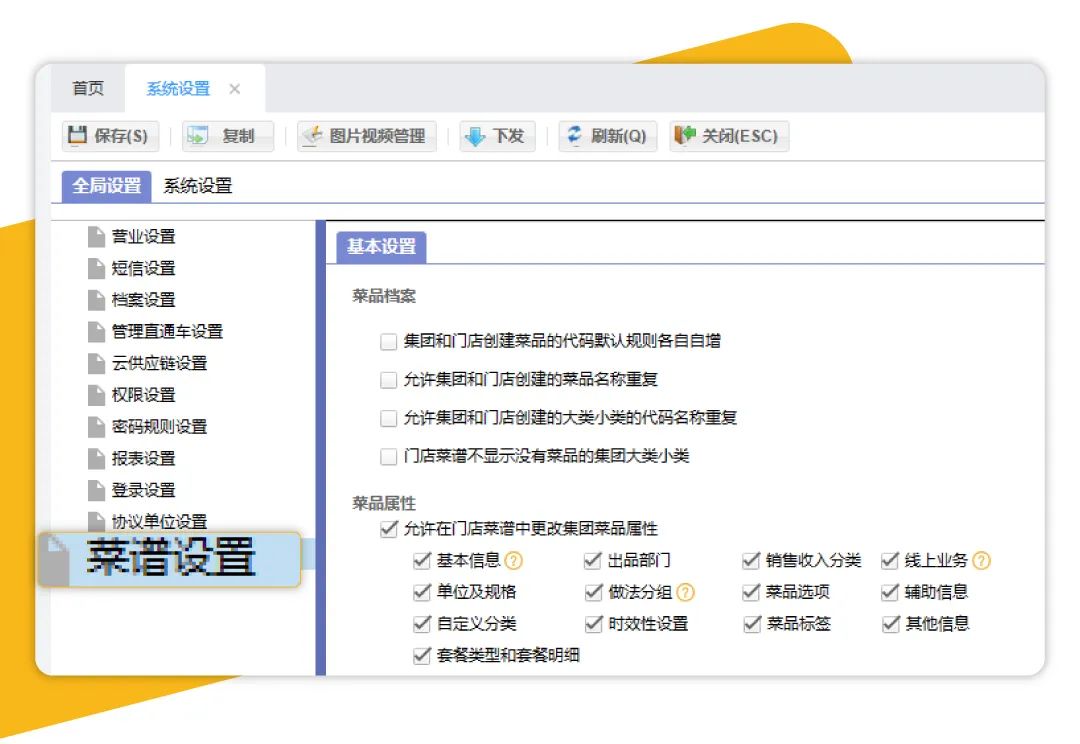Select 密码规则设置 in the left list
This screenshot has height=744, width=1080.
pos(159,427)
